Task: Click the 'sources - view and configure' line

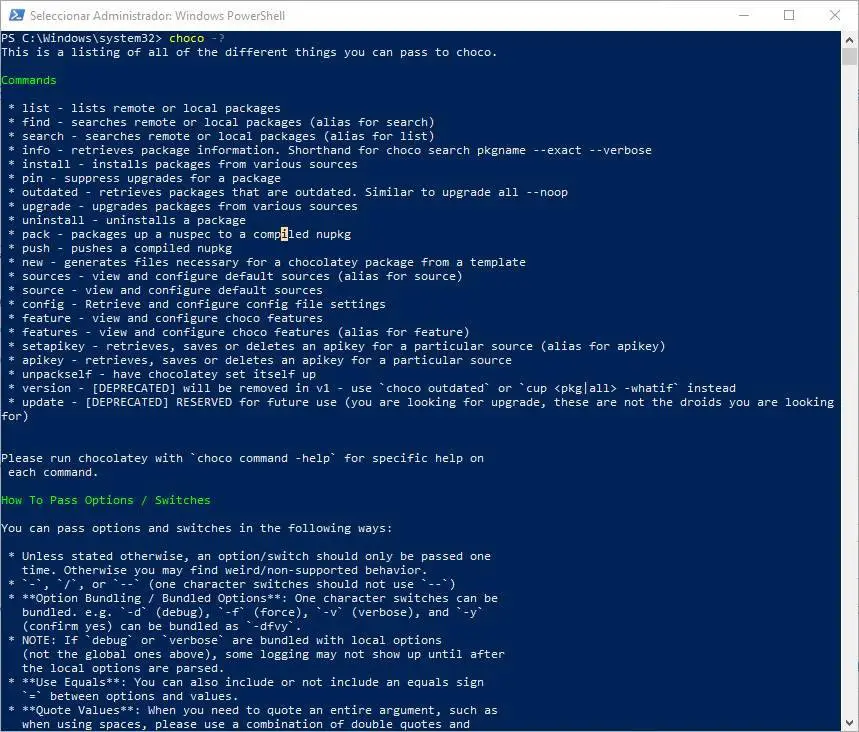Action: 236,276
